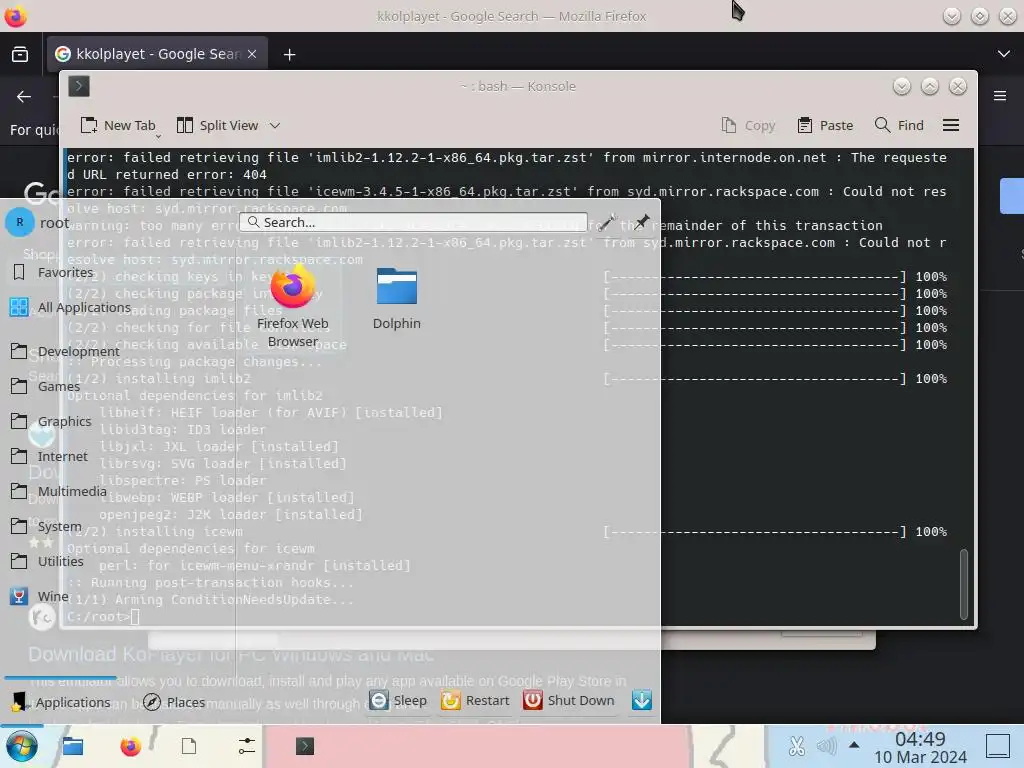Viewport: 1024px width, 768px height.
Task: Open a new Firefox tab
Action: 289,55
